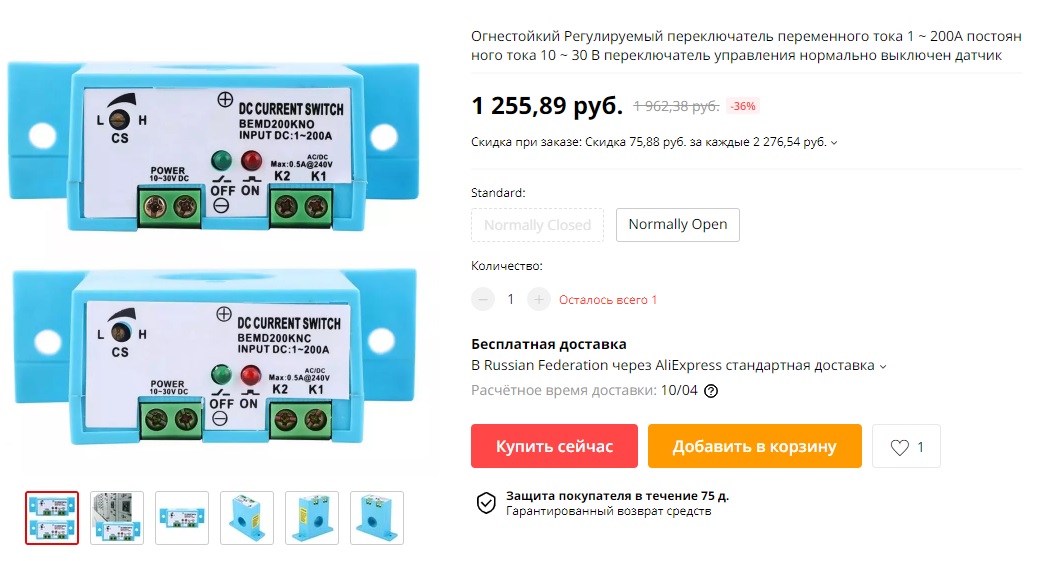Image resolution: width=1038 pixels, height=561 pixels.
Task: Click the Купить сейчас button
Action: coord(554,446)
